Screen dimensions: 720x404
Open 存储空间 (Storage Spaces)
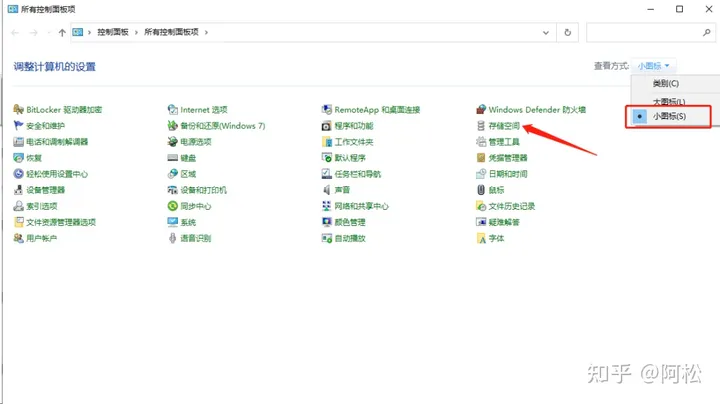(x=504, y=126)
